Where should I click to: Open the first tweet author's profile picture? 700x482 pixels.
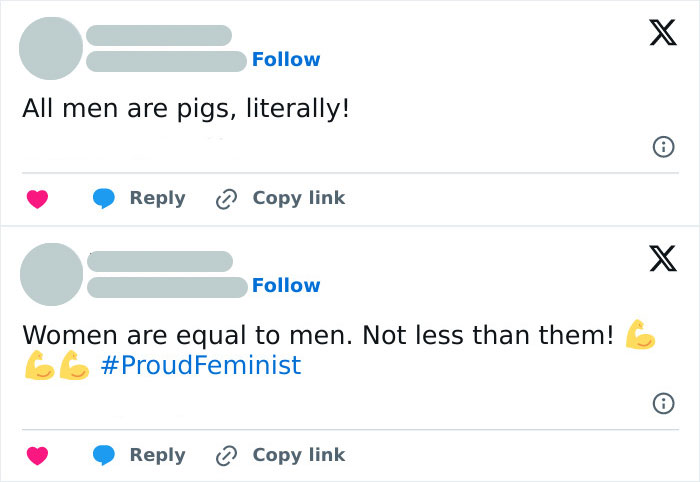point(52,47)
